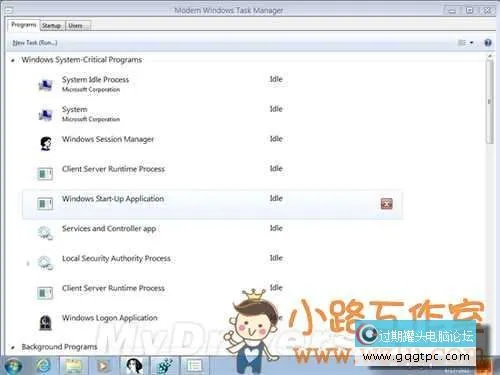
Task: Launch Internet Explorer from the taskbar
Action: [43, 366]
